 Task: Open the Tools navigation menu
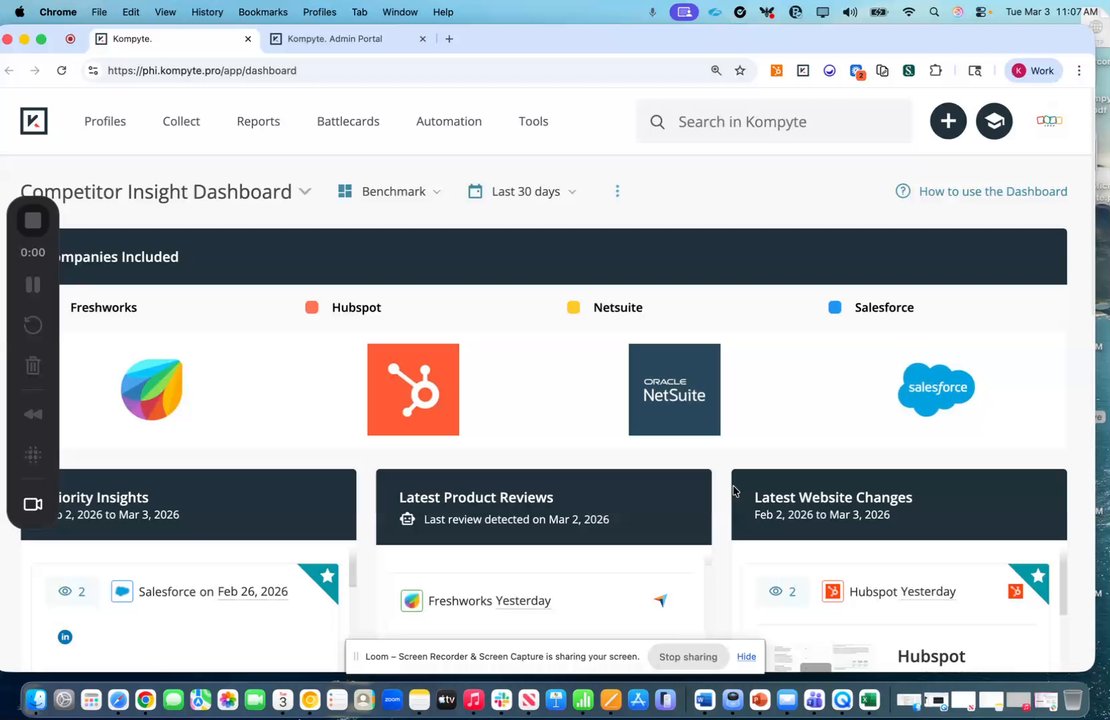click(533, 121)
